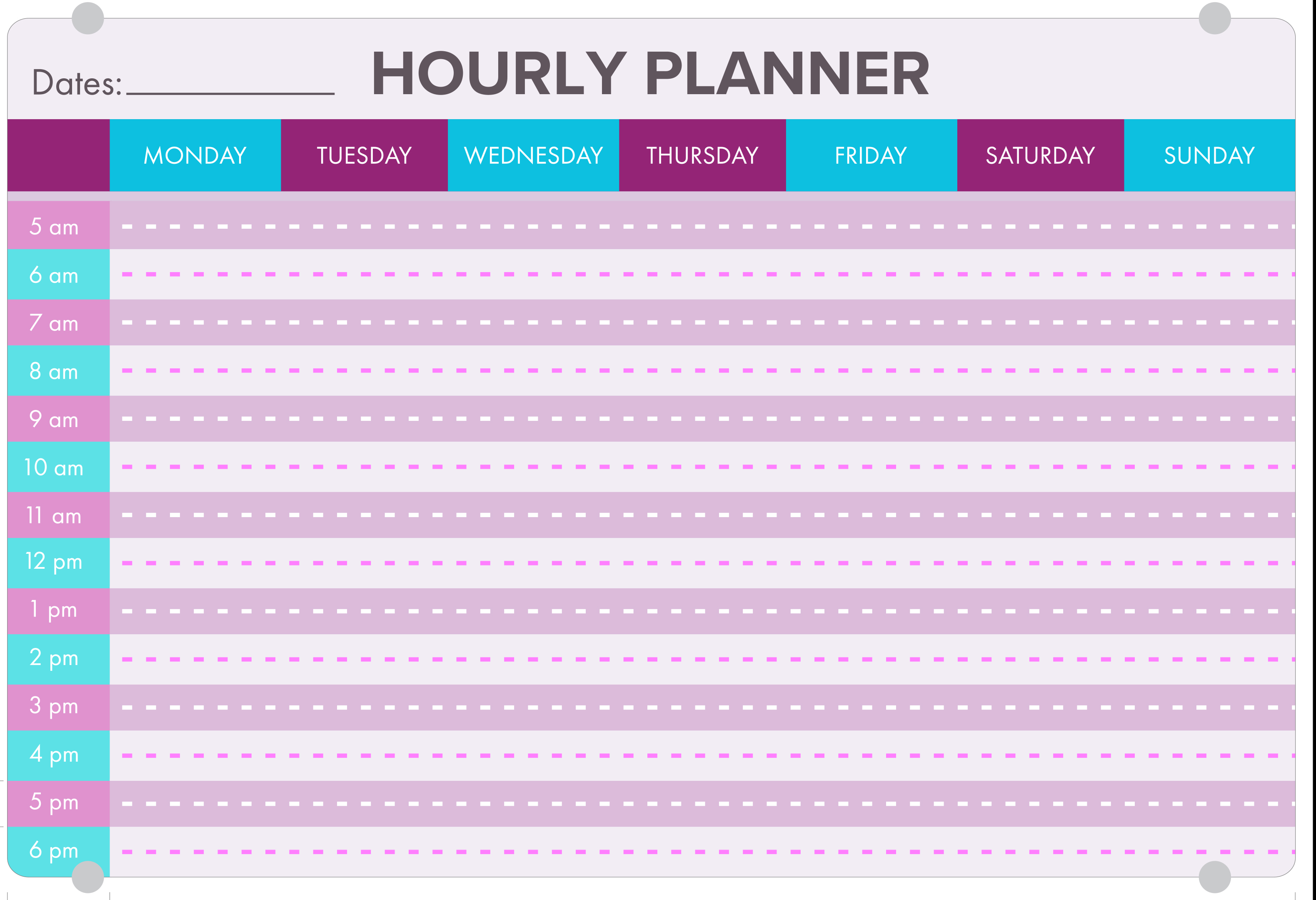Select the SUNDAY column header
1316x900 pixels.
pos(1209,155)
